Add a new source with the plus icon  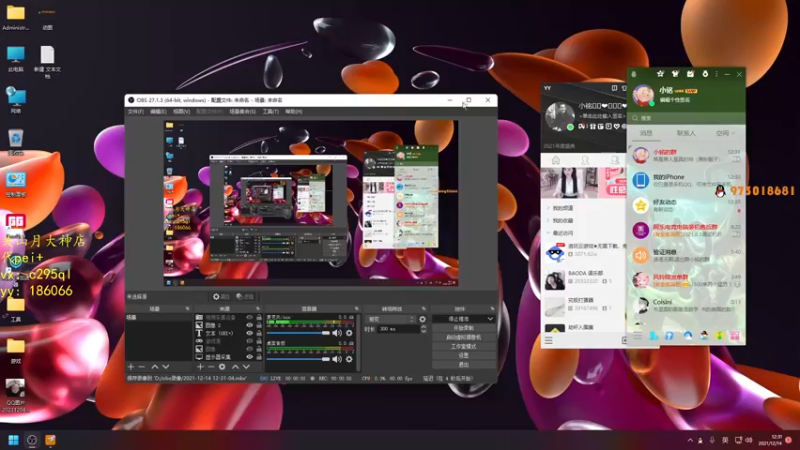(200, 367)
